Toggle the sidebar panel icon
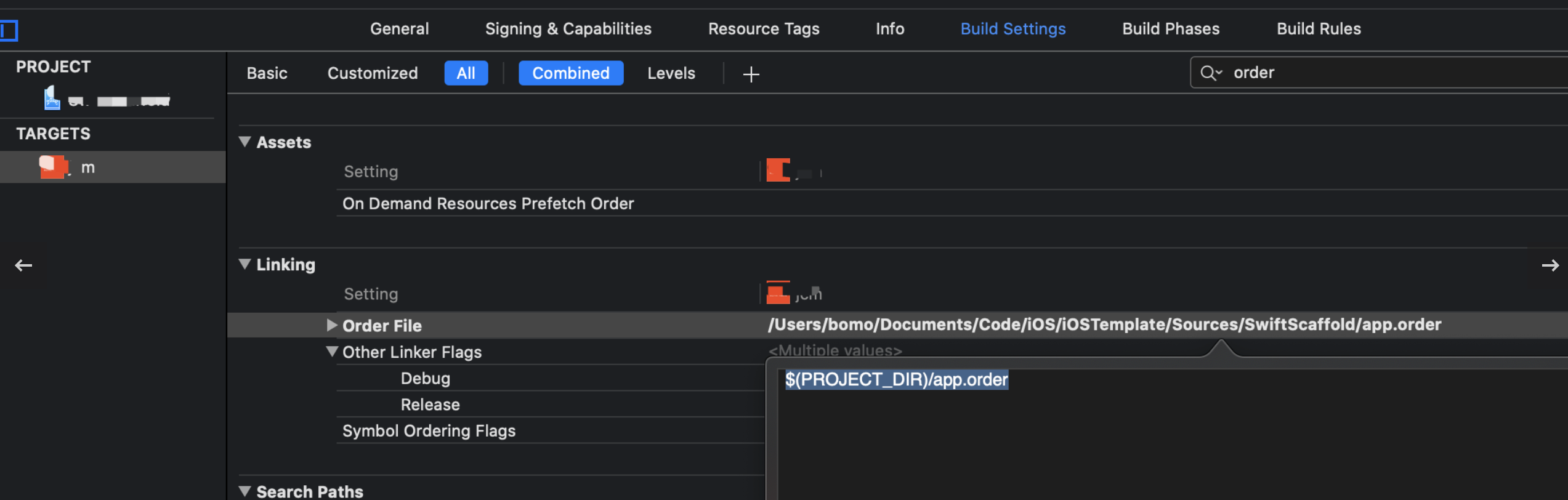1568x500 pixels. [9, 30]
